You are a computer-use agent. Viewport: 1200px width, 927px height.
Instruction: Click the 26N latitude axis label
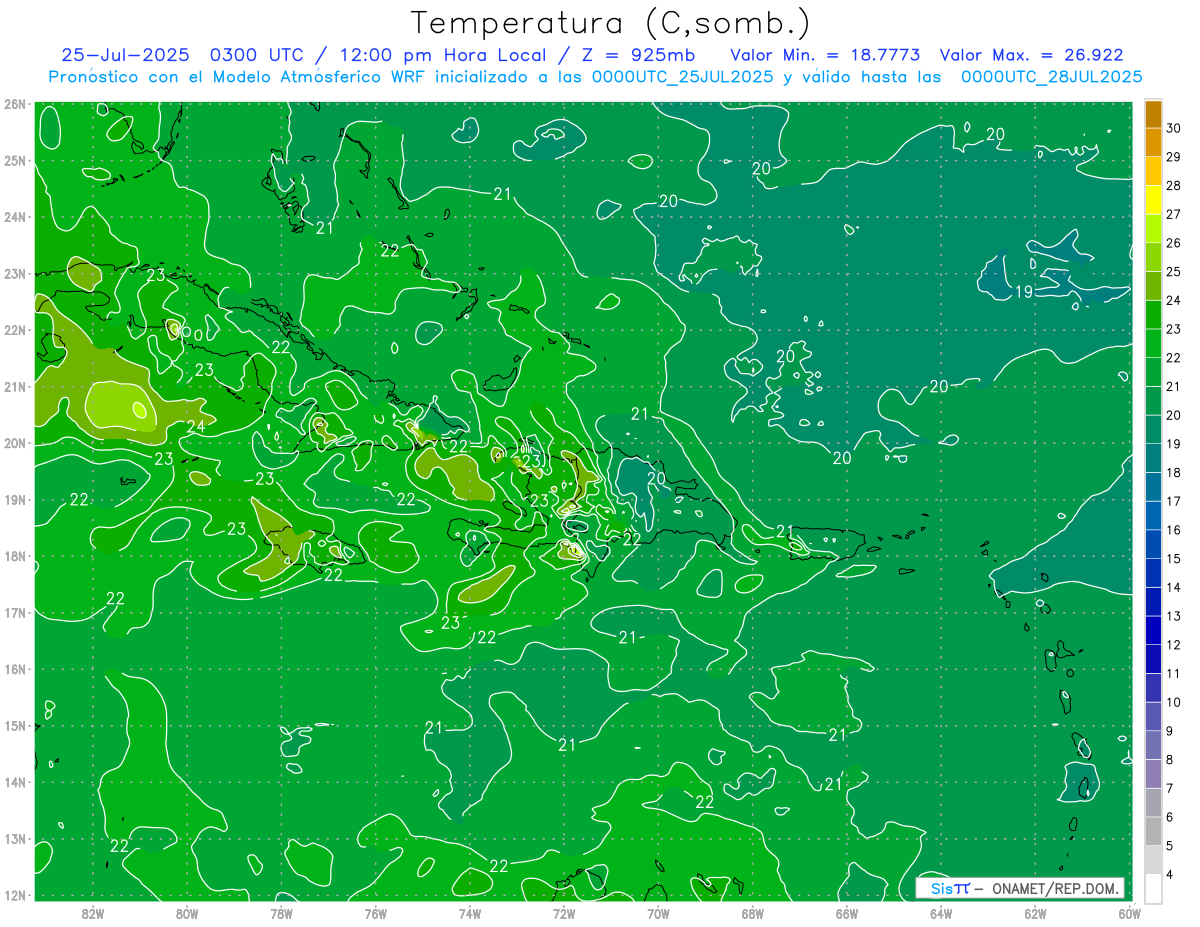[15, 104]
